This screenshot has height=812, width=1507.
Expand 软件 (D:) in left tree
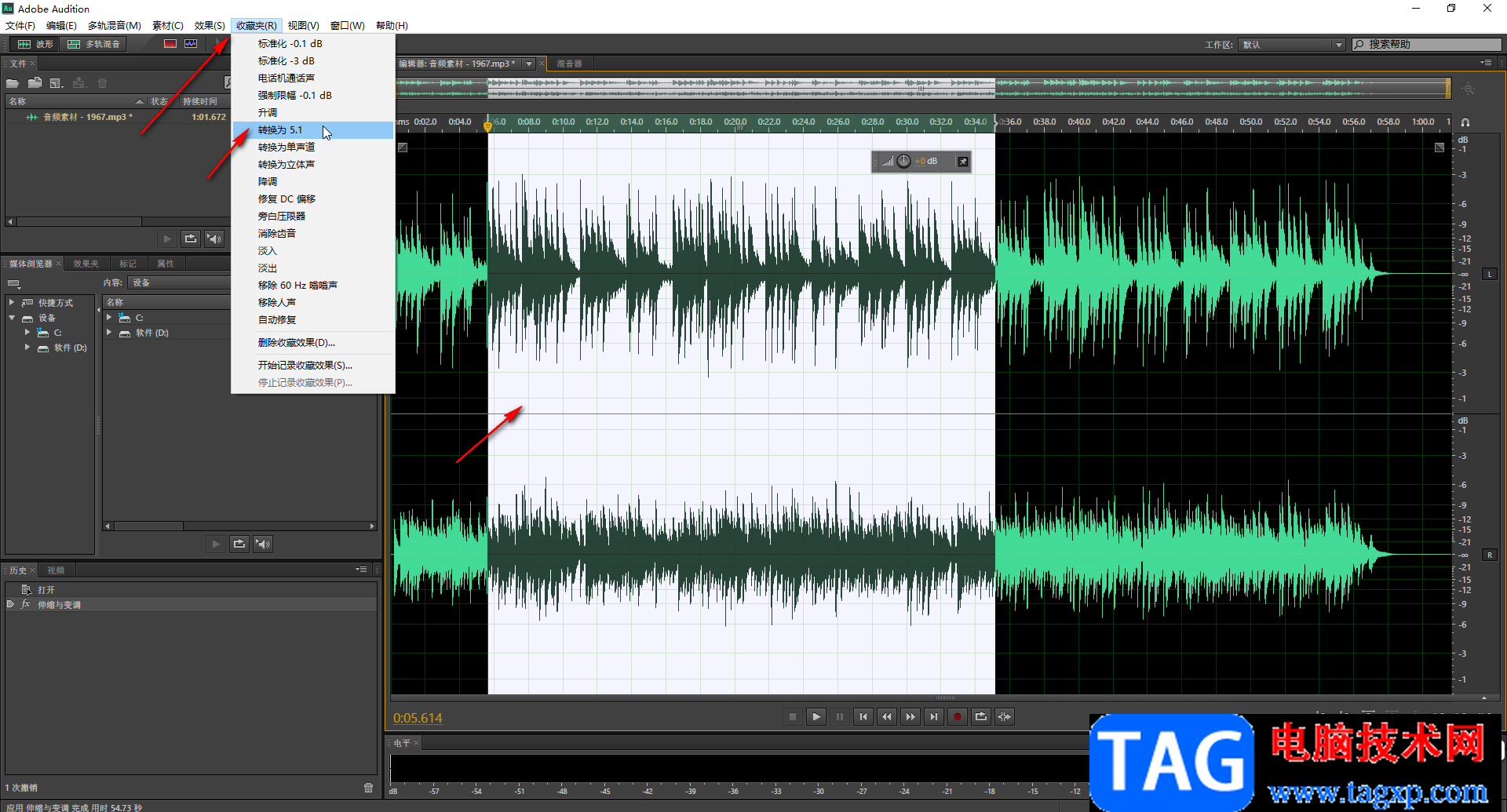click(27, 347)
